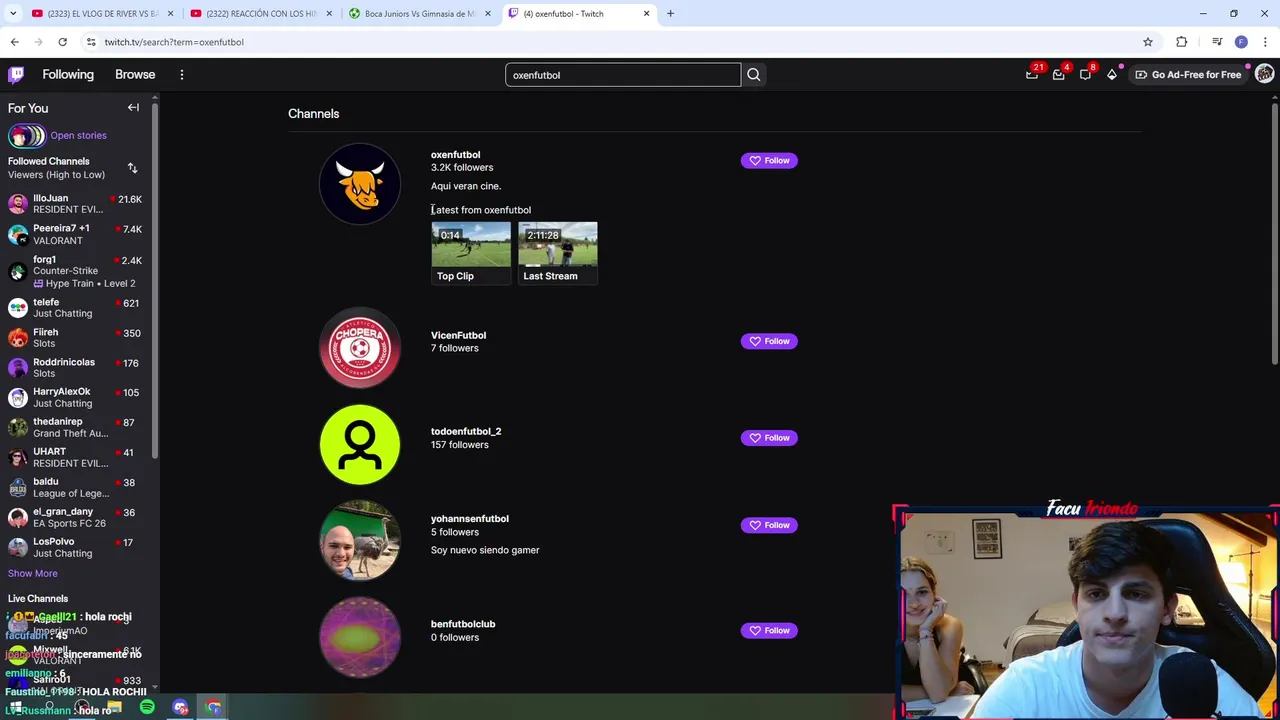Open the Twitch user avatar menu
Screen dimensions: 1280x720
coord(1264,75)
